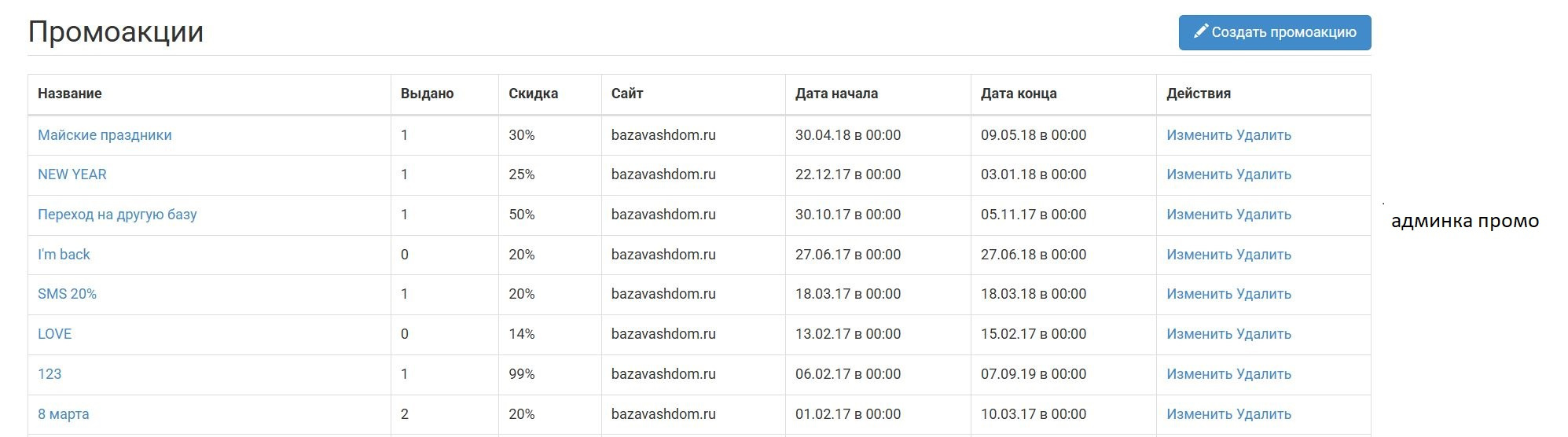Delete the 123 promotion

[x=1264, y=374]
